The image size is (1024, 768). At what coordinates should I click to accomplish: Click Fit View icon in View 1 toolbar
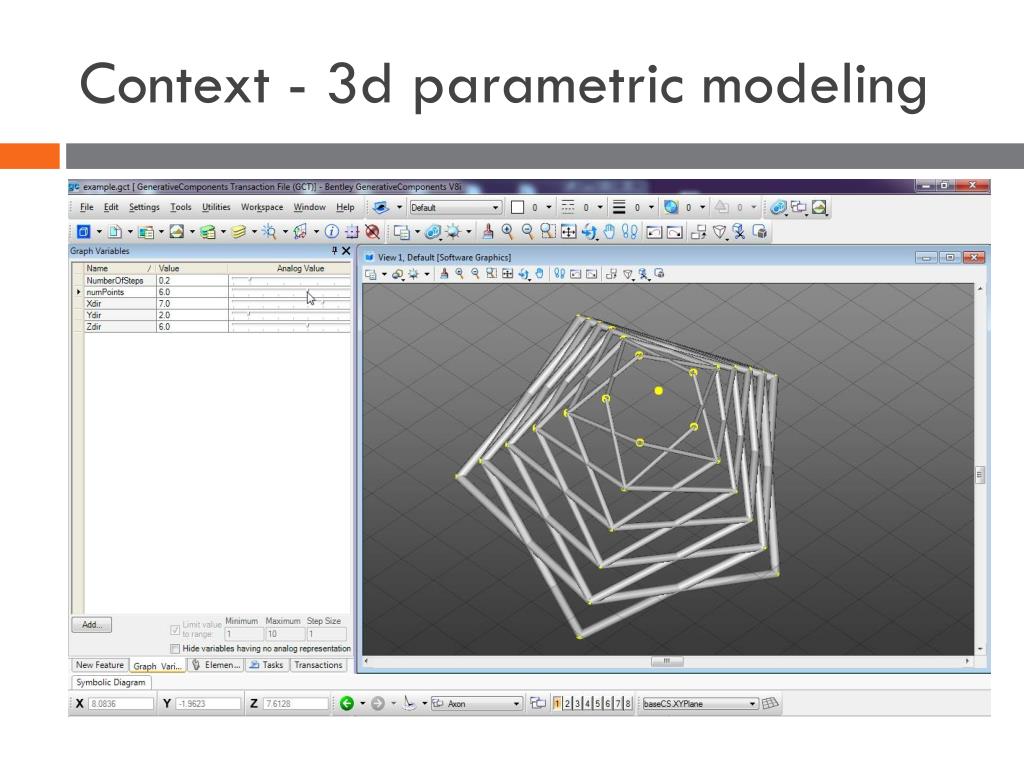(x=507, y=274)
